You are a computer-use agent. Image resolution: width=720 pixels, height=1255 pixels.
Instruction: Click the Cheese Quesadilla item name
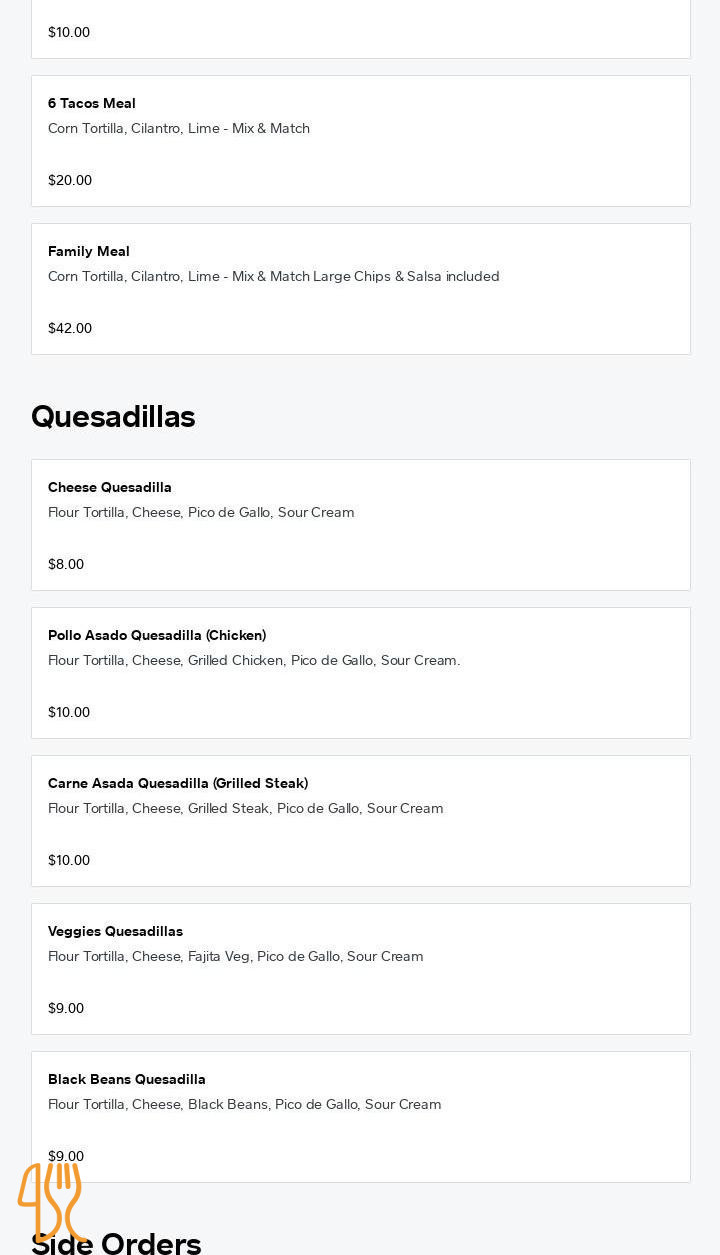click(x=110, y=487)
